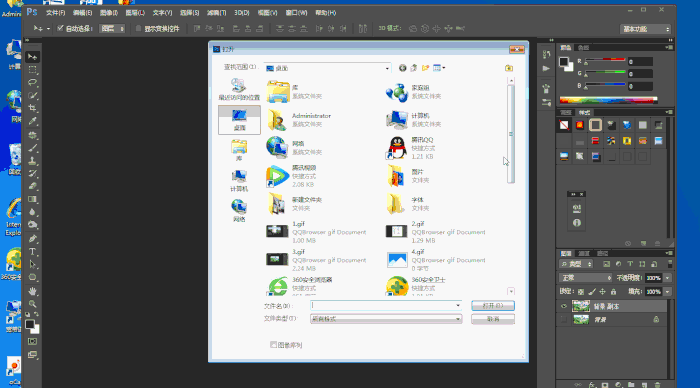700x388 pixels.
Task: Select the Clone Stamp tool
Action: pyautogui.click(x=32, y=161)
